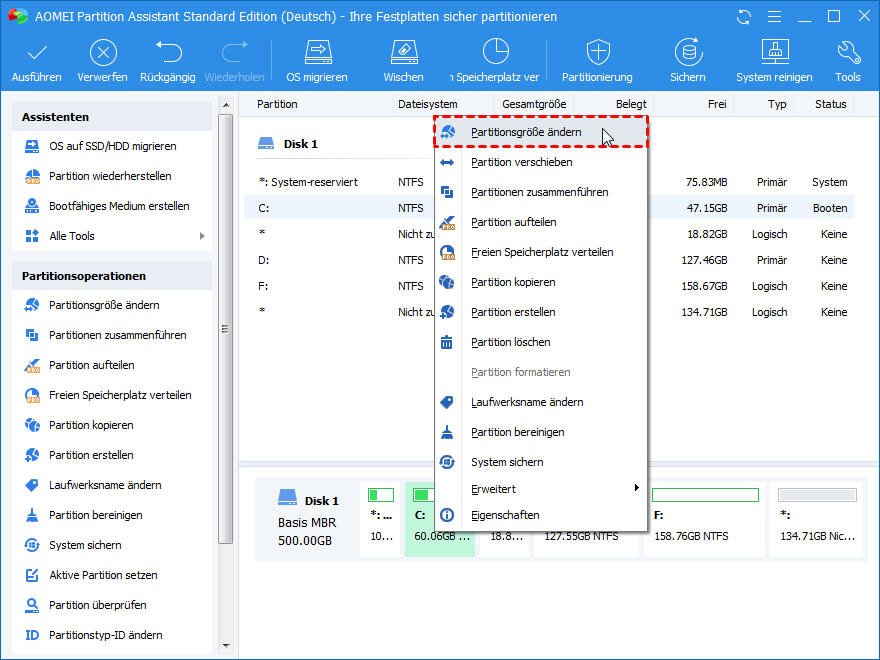Click the Dateisystem column header
This screenshot has width=880, height=660.
pyautogui.click(x=428, y=104)
